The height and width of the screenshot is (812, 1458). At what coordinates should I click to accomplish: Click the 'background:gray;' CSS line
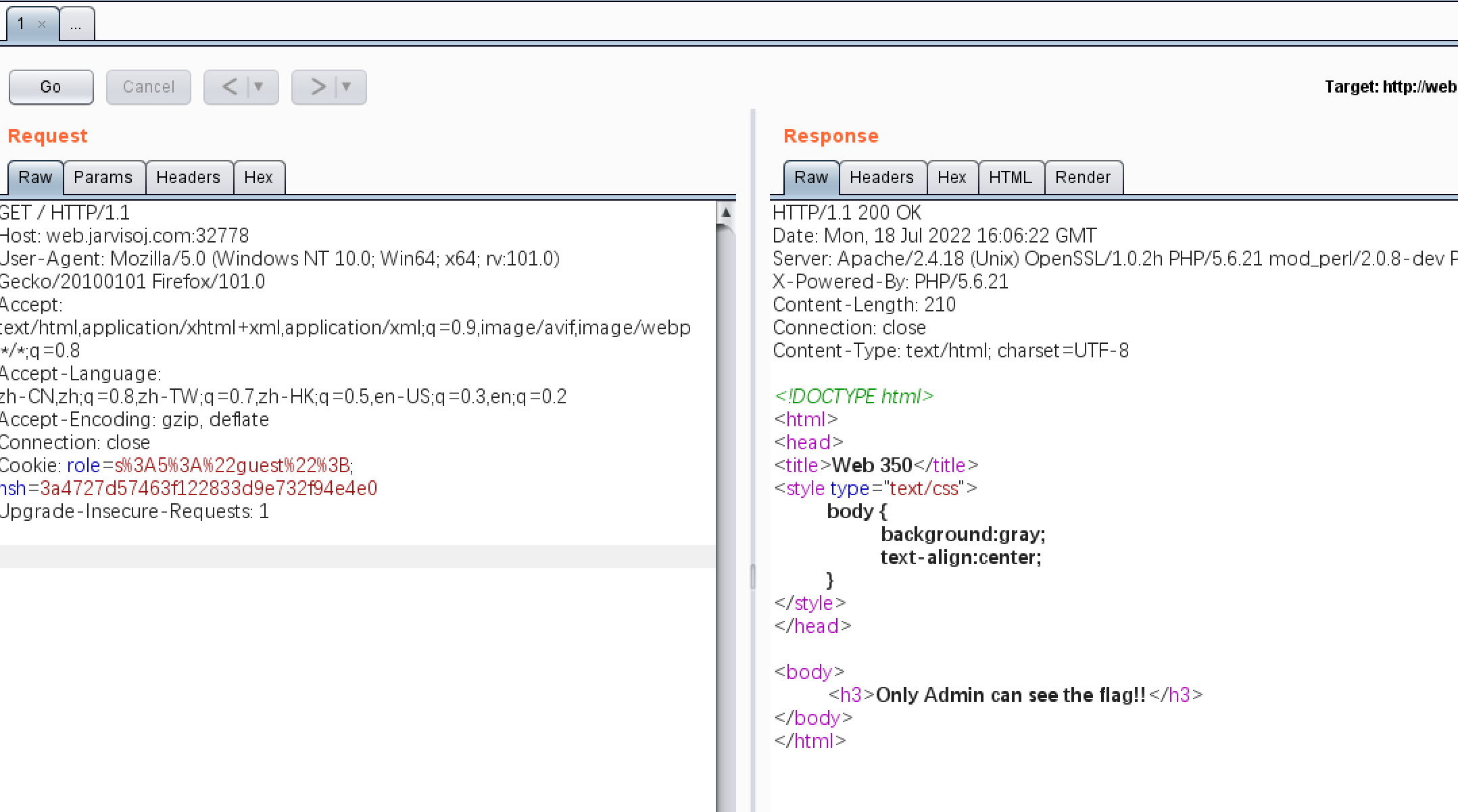[963, 534]
